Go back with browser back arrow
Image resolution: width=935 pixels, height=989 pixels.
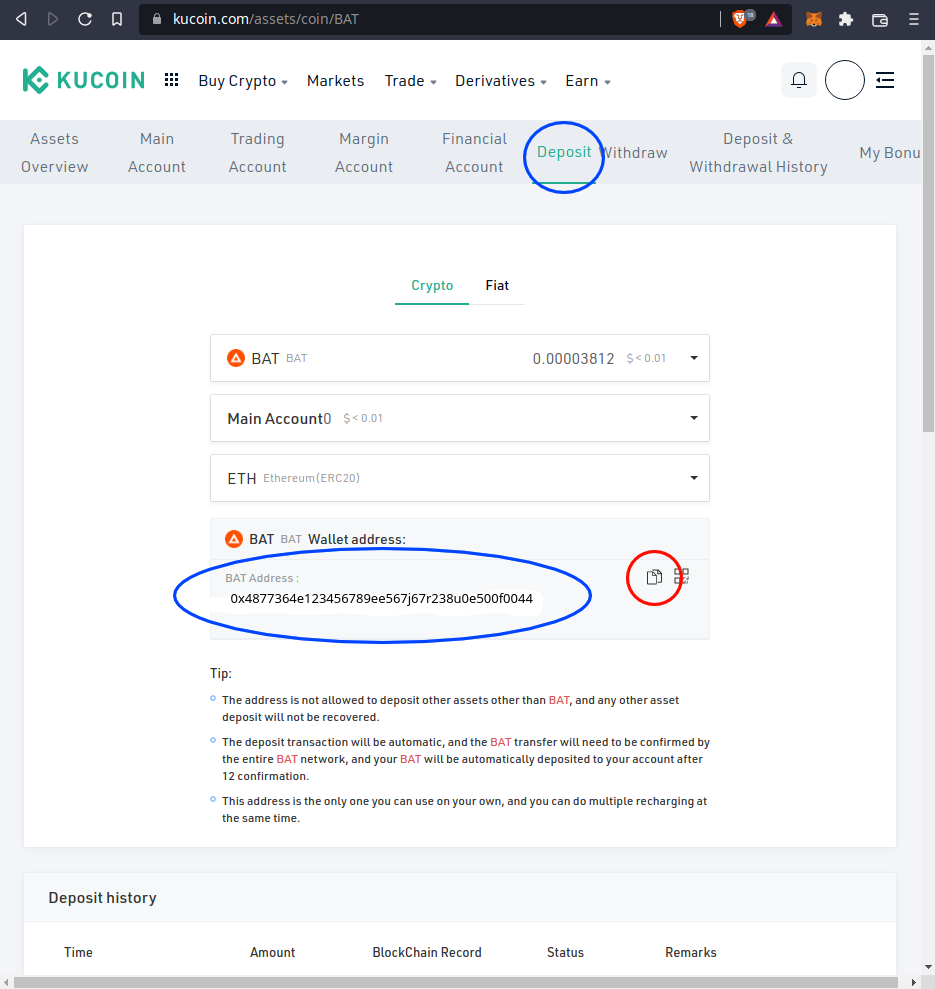[x=21, y=20]
